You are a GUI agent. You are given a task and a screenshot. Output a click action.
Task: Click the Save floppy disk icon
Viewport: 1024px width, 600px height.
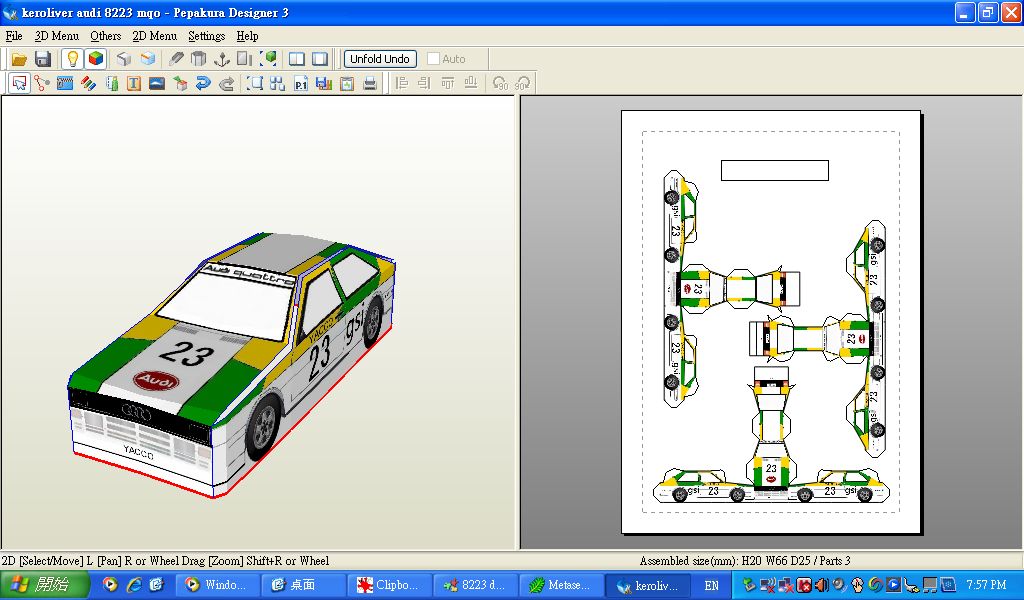click(x=43, y=59)
